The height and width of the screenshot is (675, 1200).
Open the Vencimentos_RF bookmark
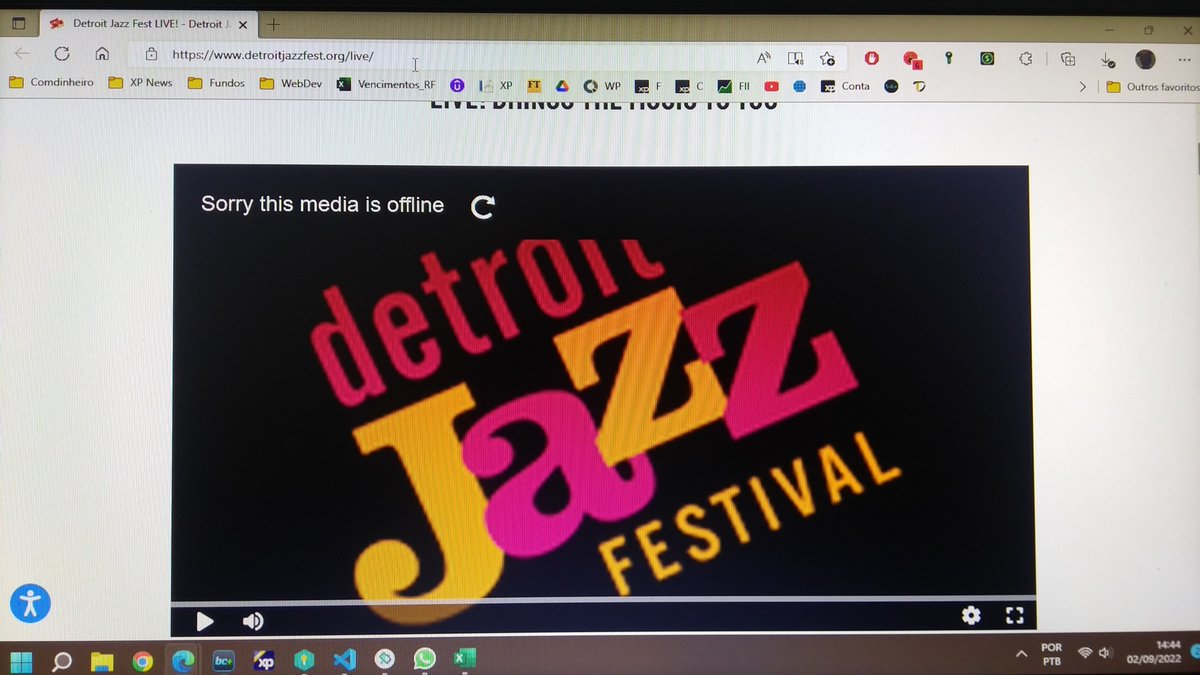pos(386,85)
